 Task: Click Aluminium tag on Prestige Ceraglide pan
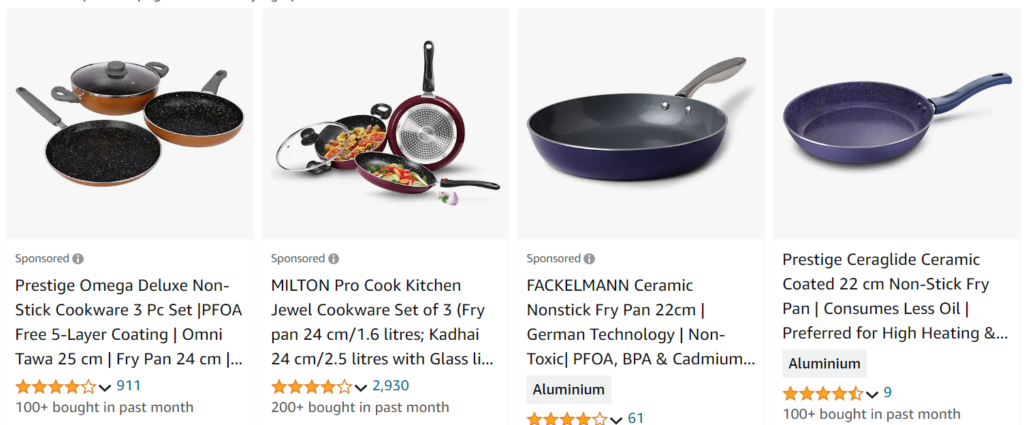pos(824,364)
